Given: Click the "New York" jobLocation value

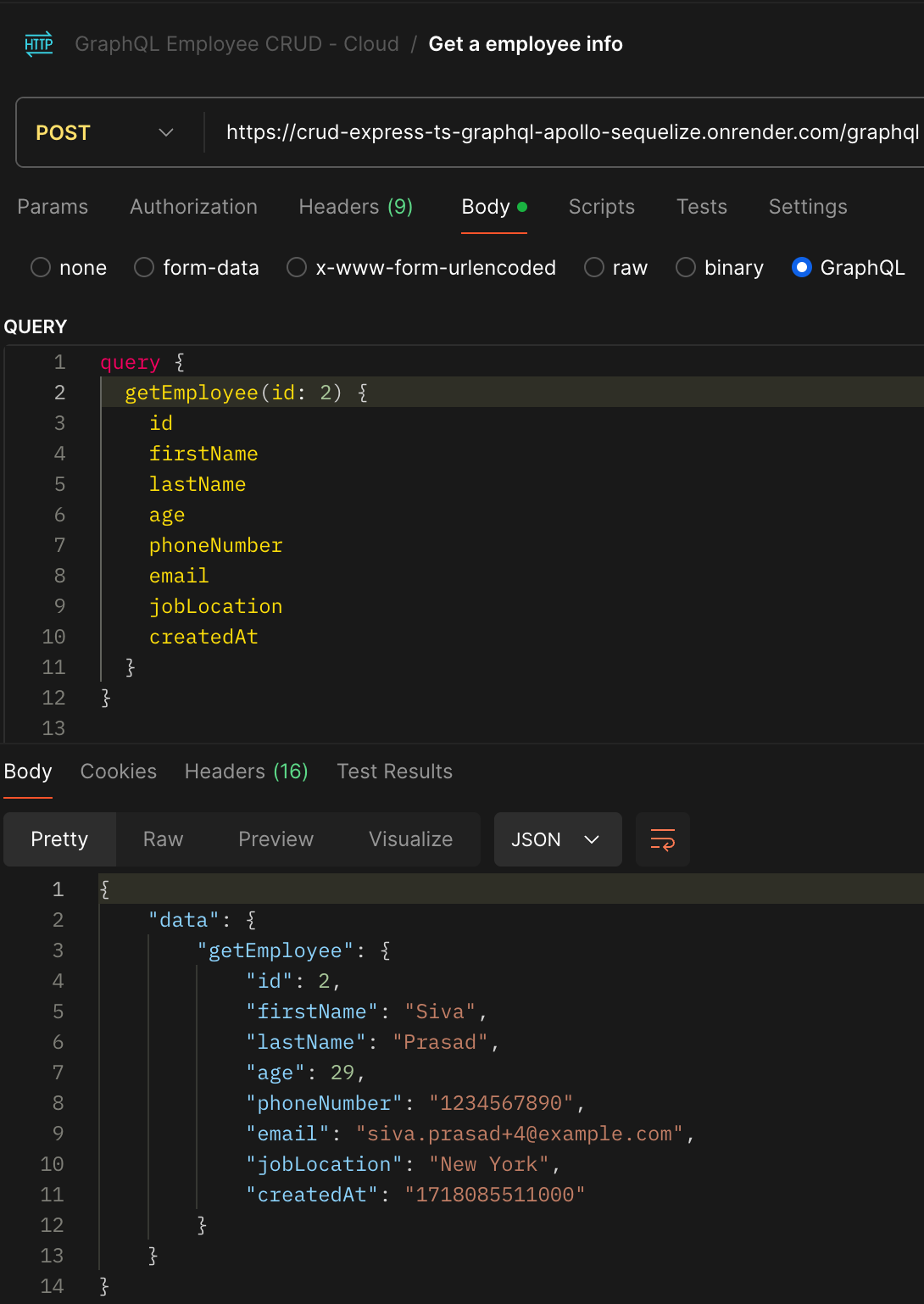Looking at the screenshot, I should pyautogui.click(x=489, y=1164).
